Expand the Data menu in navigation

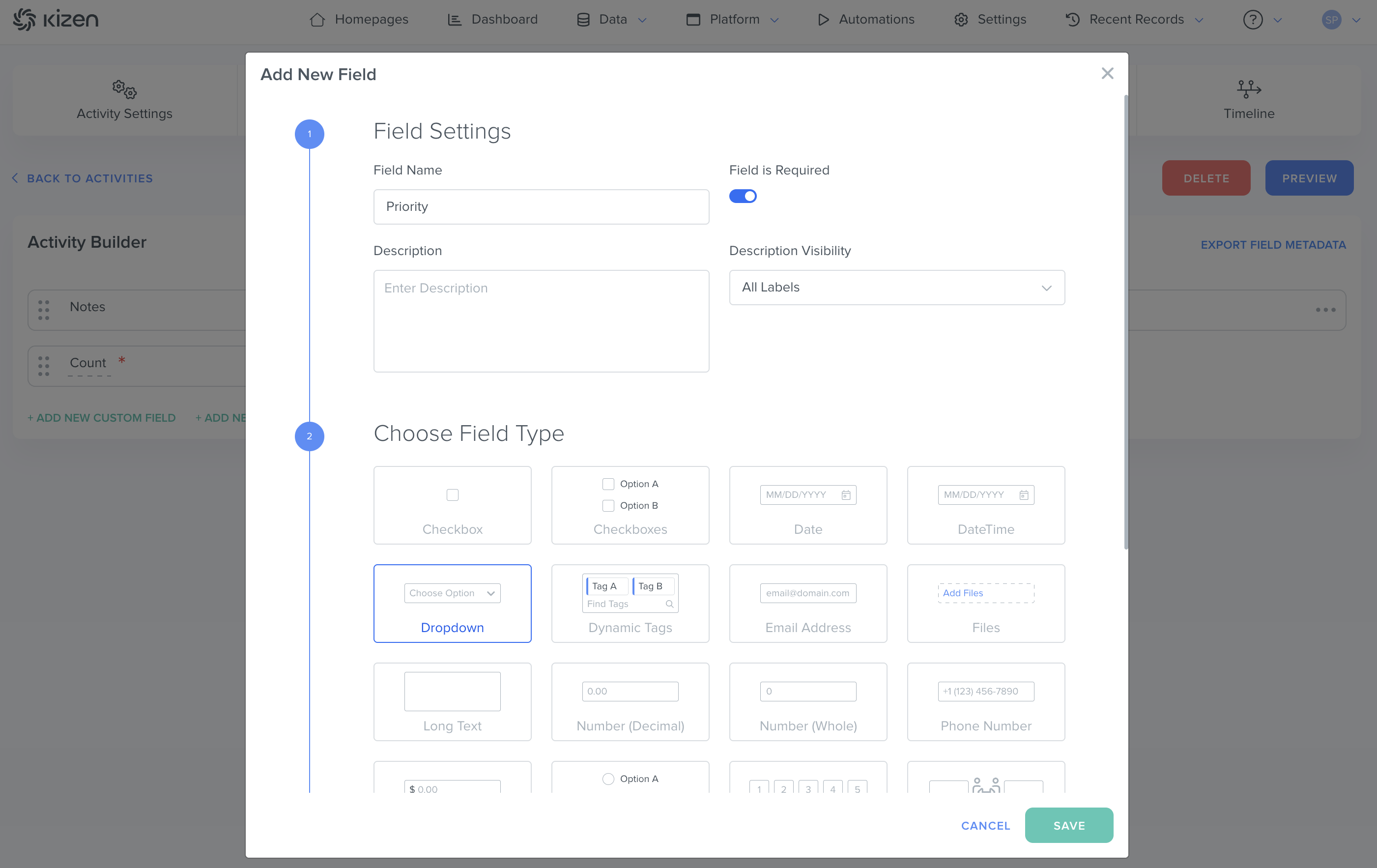612,20
